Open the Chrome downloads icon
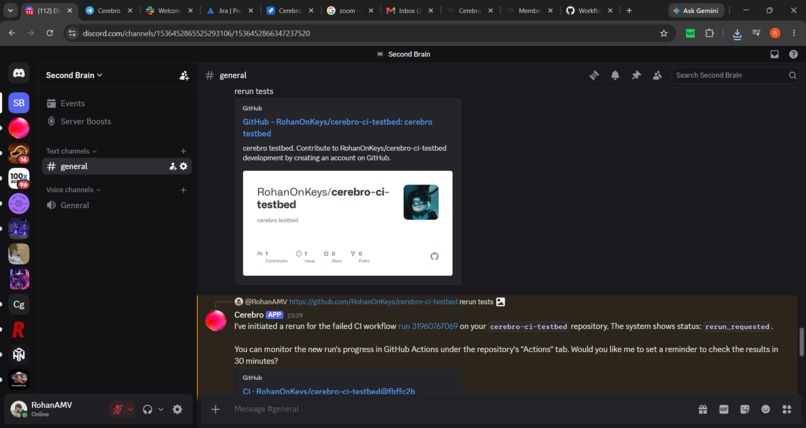 [x=737, y=34]
